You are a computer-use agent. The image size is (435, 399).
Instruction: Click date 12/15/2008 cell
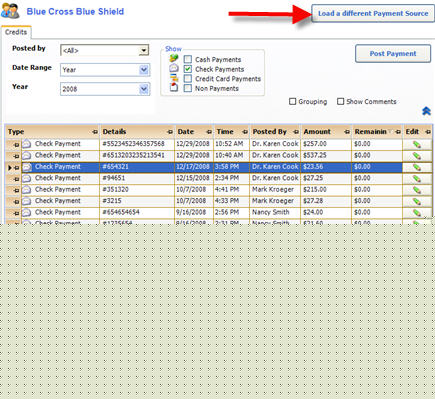click(194, 178)
